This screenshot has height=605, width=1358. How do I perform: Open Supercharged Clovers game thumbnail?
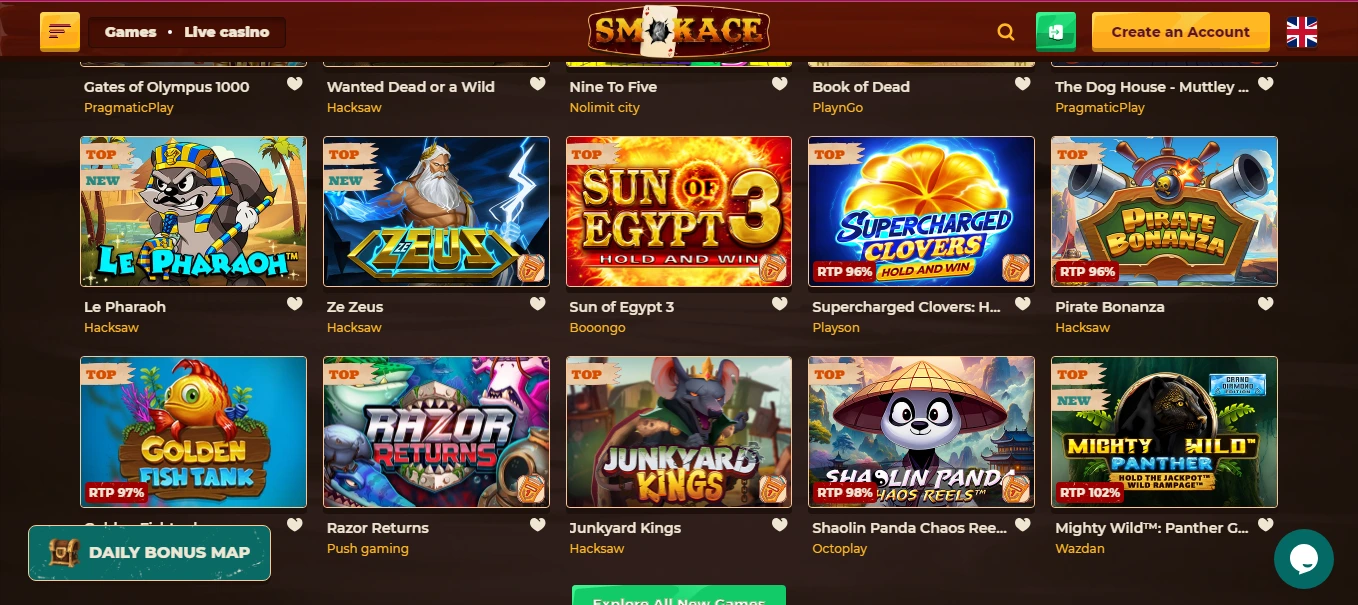921,212
